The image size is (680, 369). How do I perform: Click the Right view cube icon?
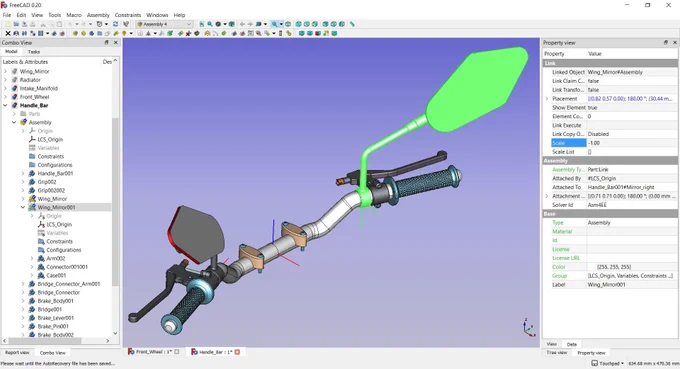[315, 24]
